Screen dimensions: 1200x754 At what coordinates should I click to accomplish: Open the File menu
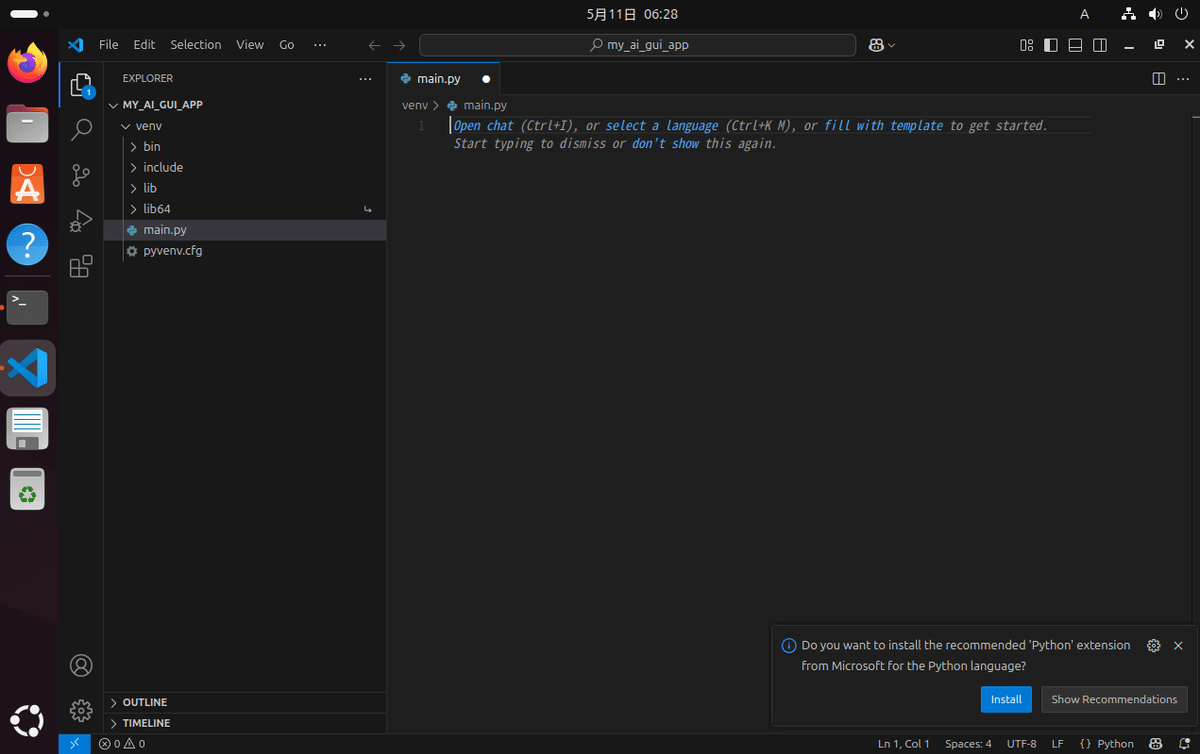[x=108, y=45]
